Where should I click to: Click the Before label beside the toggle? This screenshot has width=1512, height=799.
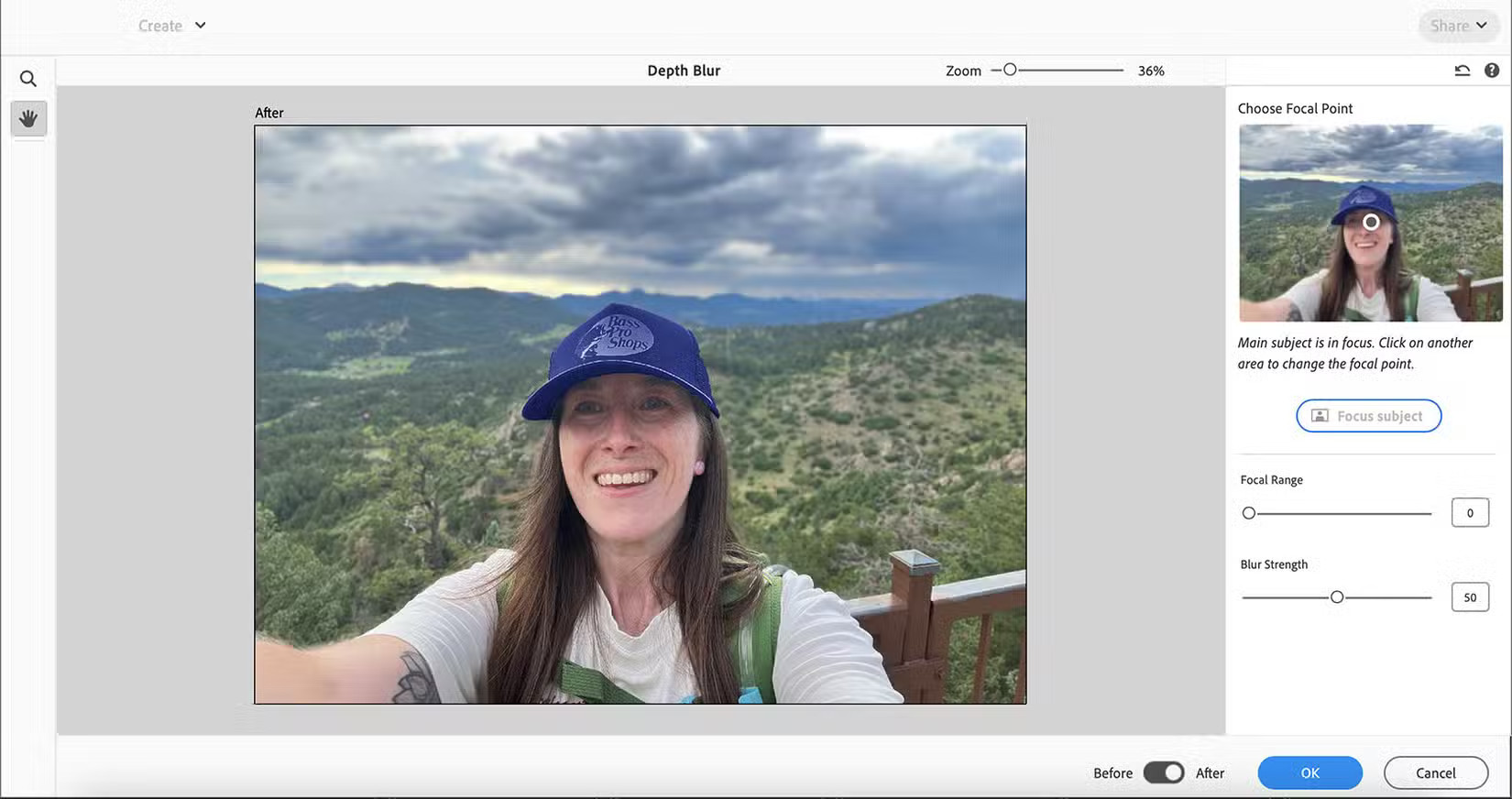[x=1112, y=773]
